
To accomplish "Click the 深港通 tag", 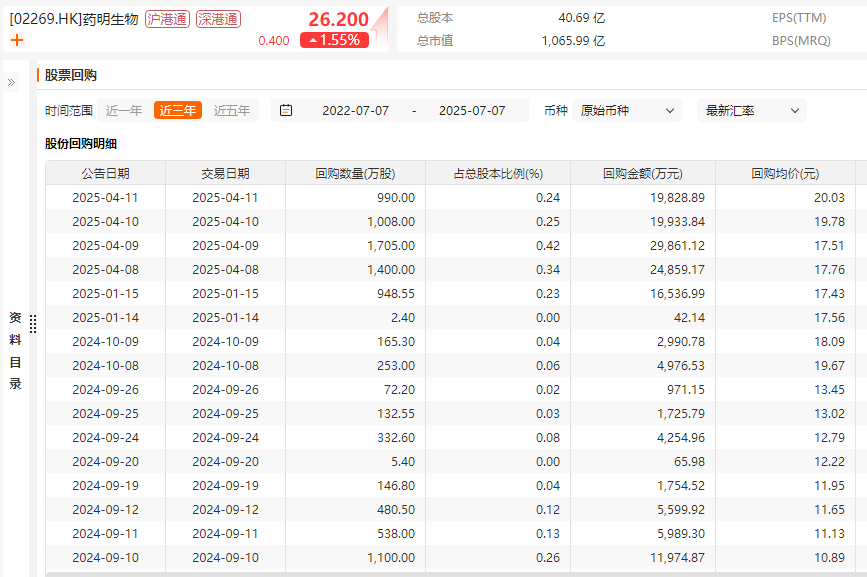I will pyautogui.click(x=218, y=19).
